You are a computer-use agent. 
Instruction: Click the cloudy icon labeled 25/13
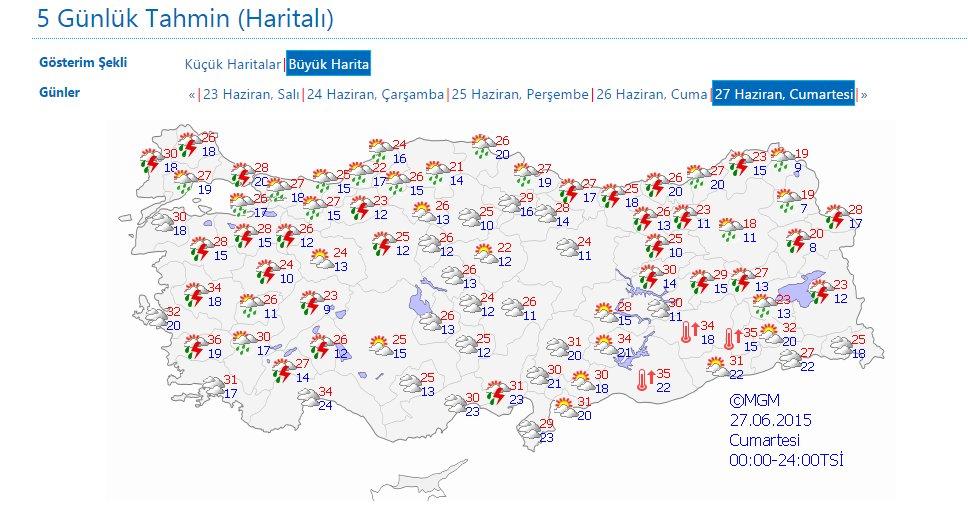(411, 383)
